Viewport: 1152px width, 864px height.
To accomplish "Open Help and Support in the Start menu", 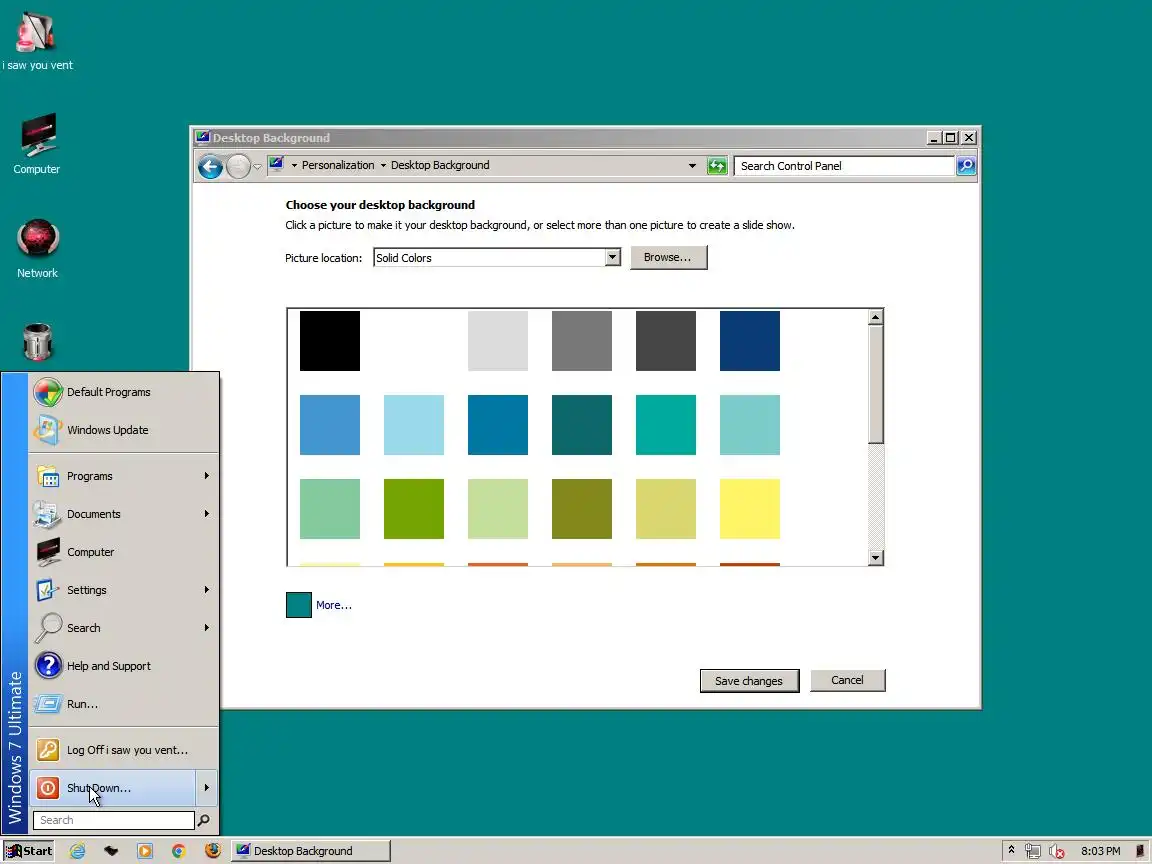I will [123, 666].
